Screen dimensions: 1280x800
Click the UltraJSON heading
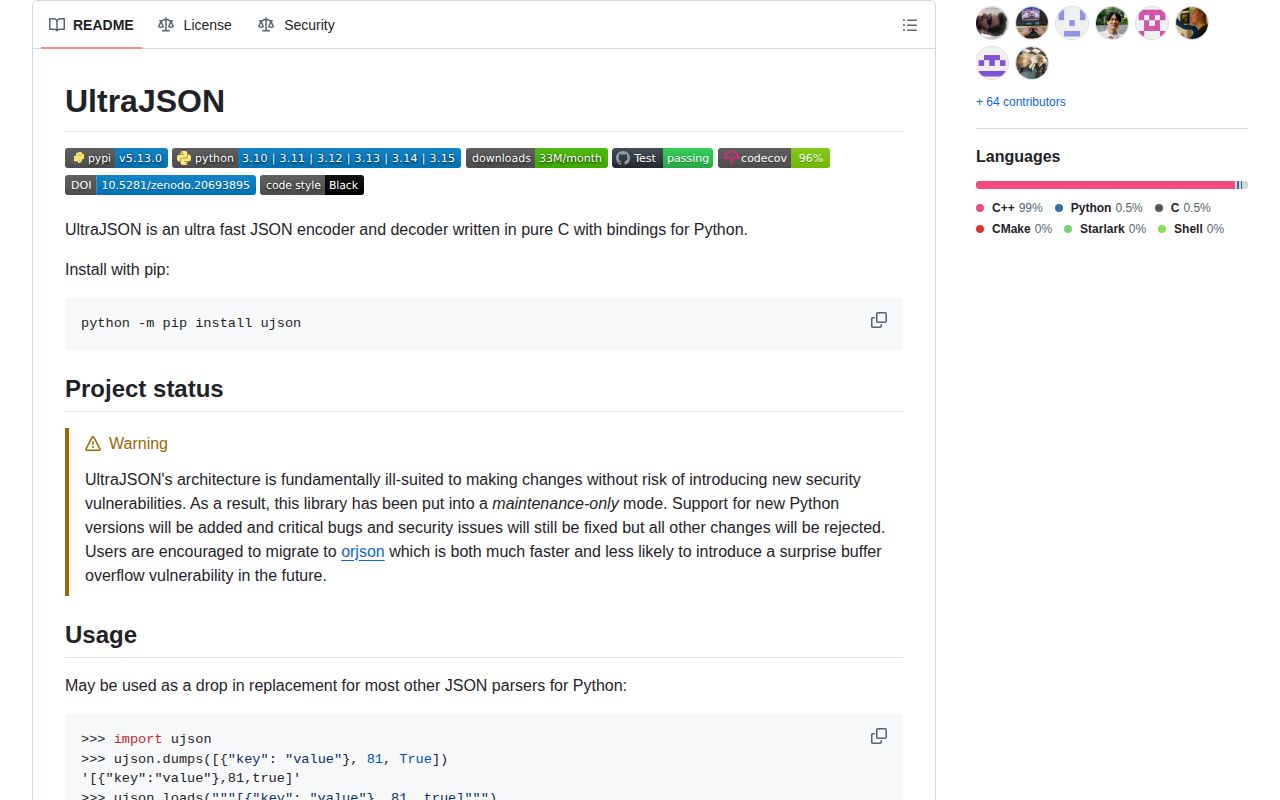click(145, 101)
